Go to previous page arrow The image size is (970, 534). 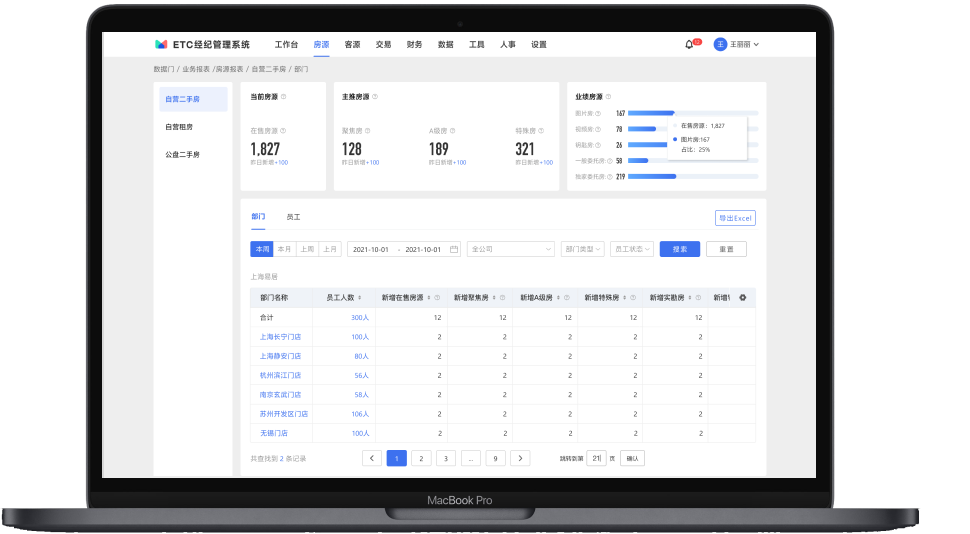(372, 459)
